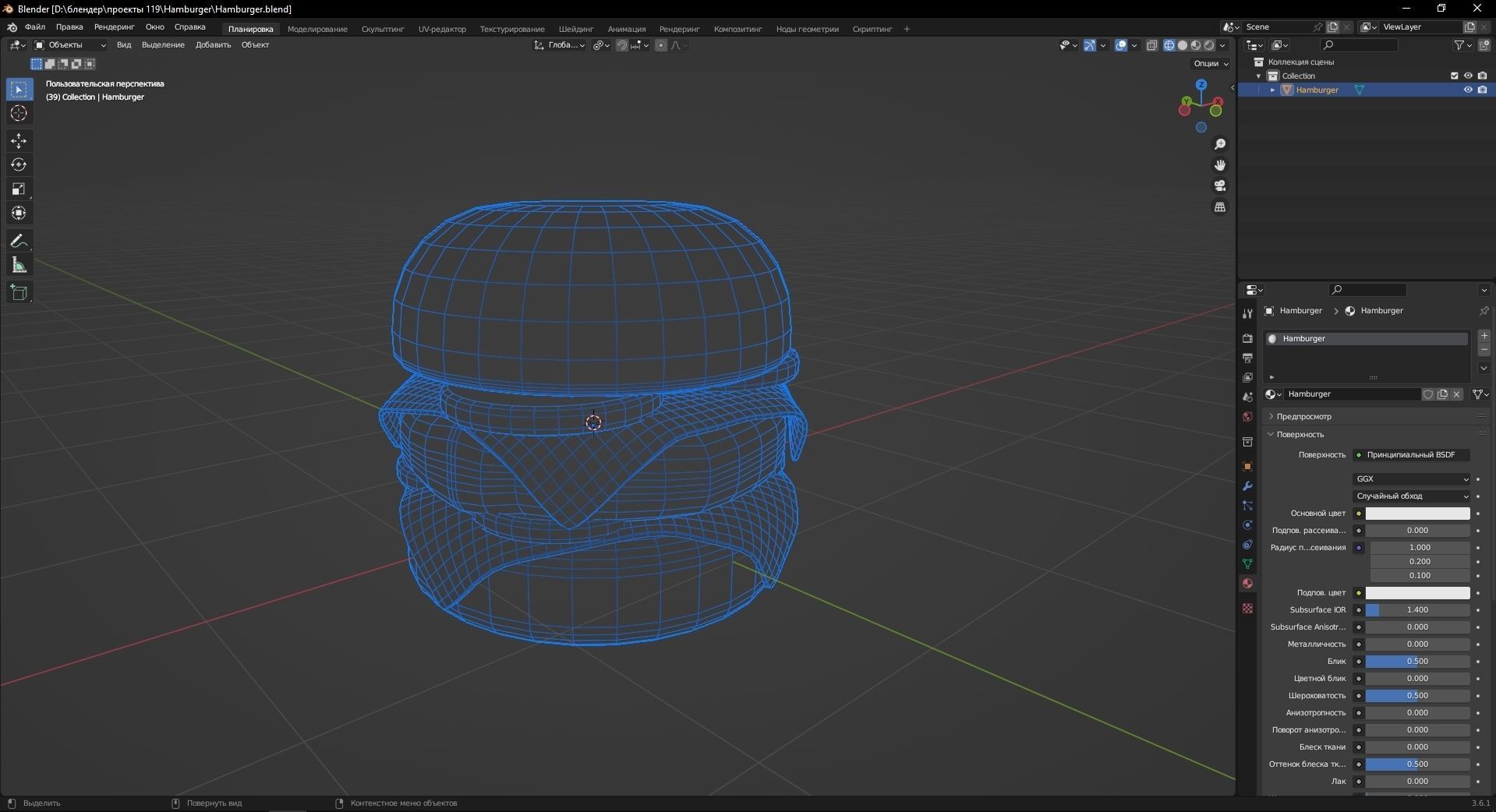Image resolution: width=1496 pixels, height=812 pixels.
Task: Switch to solid viewport shading
Action: 1183,45
